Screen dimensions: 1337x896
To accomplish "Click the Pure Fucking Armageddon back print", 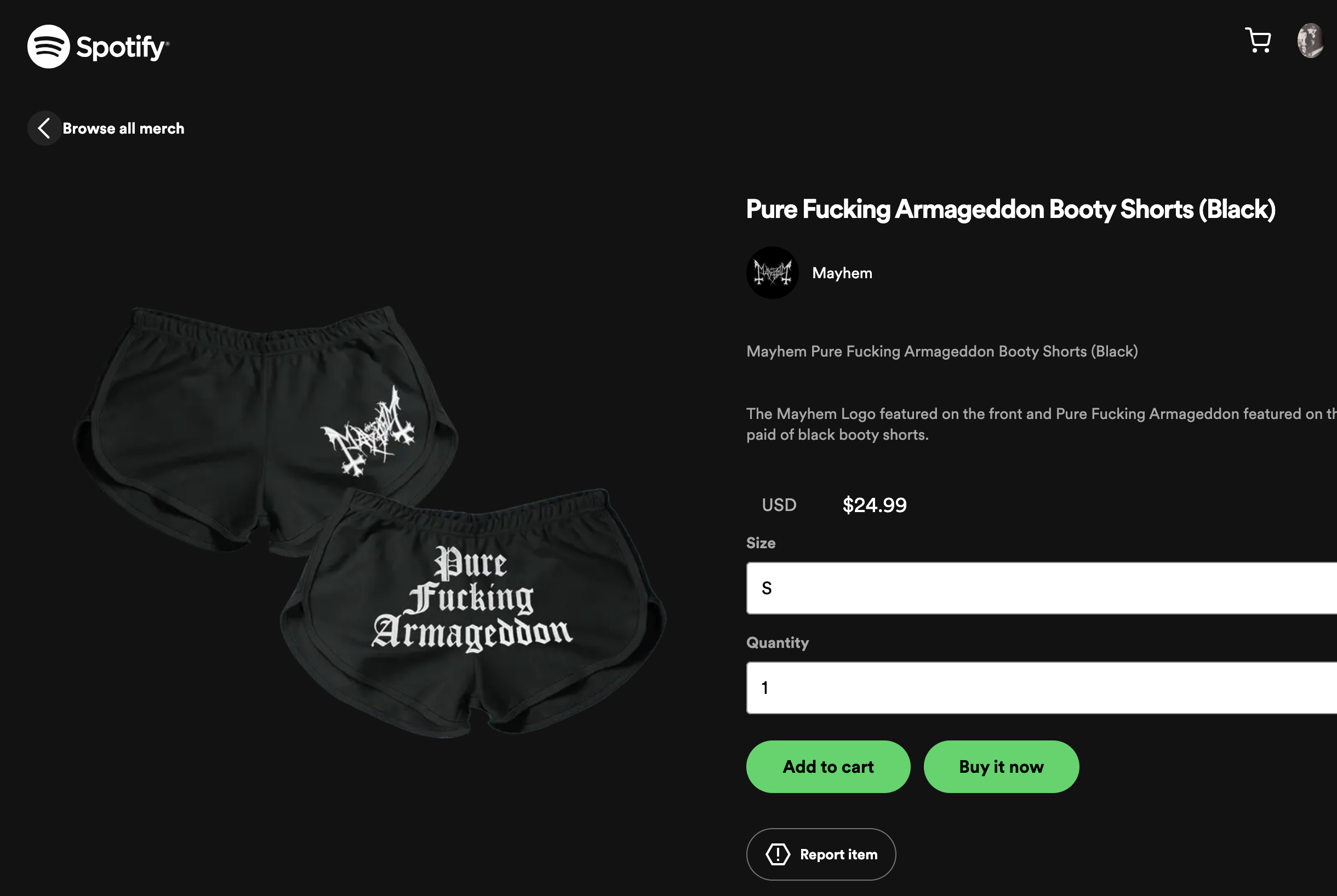I will (472, 598).
